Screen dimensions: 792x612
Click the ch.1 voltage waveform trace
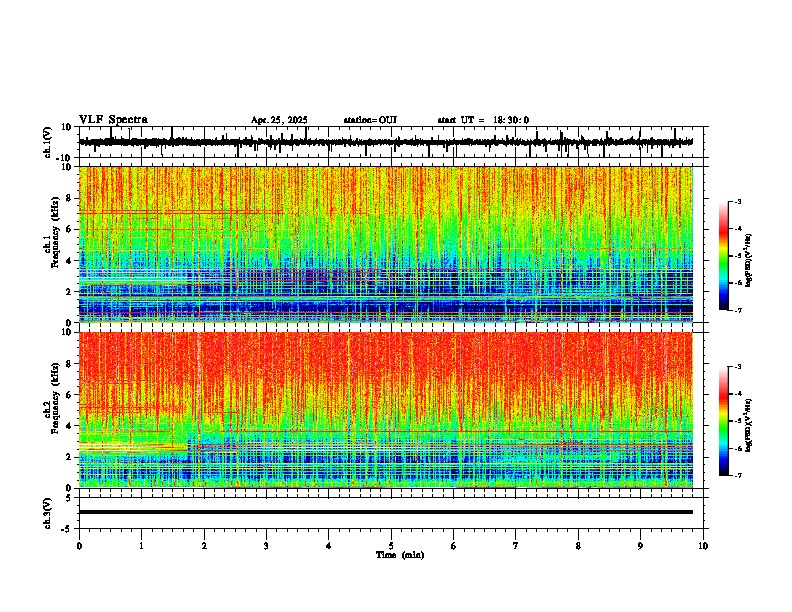click(x=386, y=142)
